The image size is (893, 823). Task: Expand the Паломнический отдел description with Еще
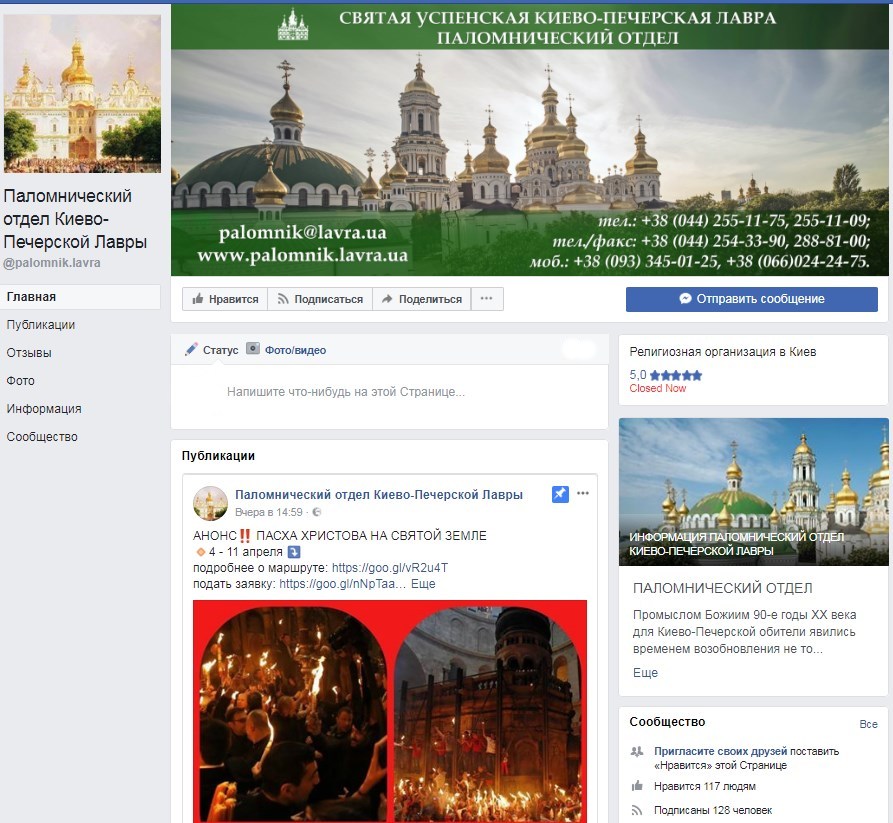645,673
